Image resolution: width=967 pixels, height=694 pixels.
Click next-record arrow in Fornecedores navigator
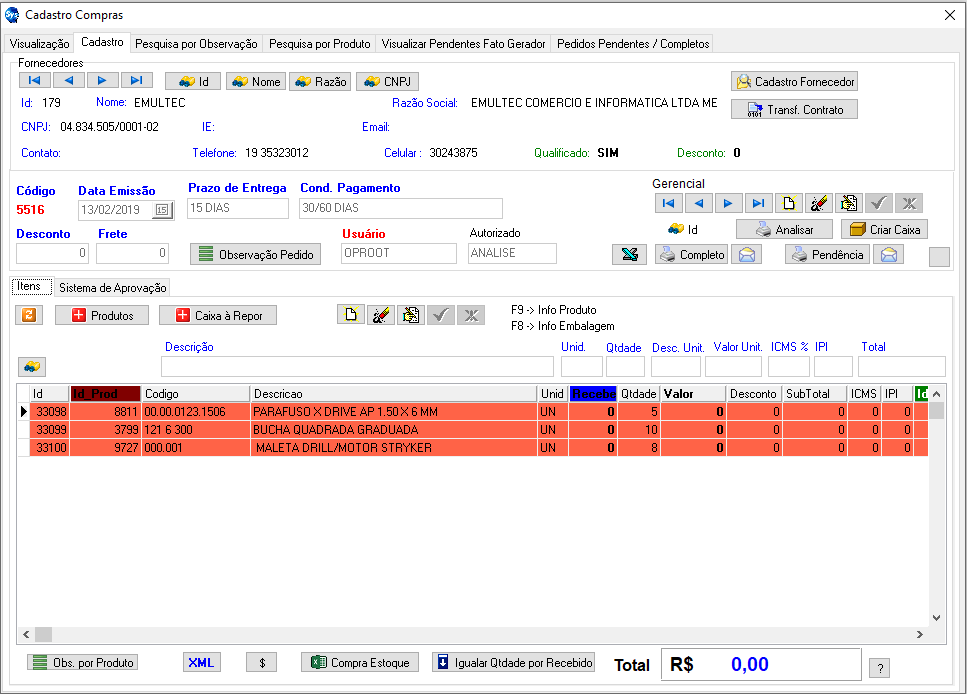[102, 81]
